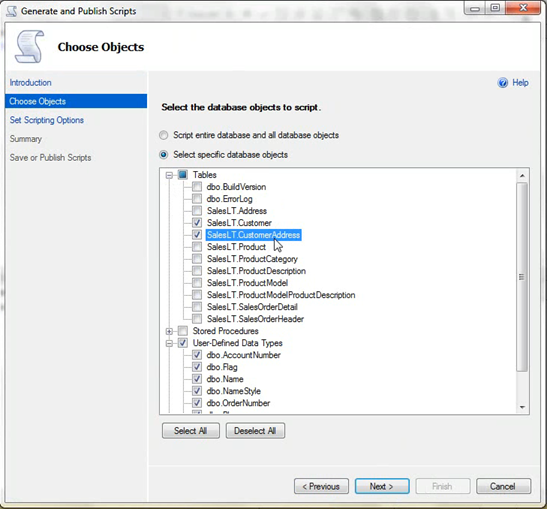Expand the Stored Procedures node
547x509 pixels.
point(169,331)
